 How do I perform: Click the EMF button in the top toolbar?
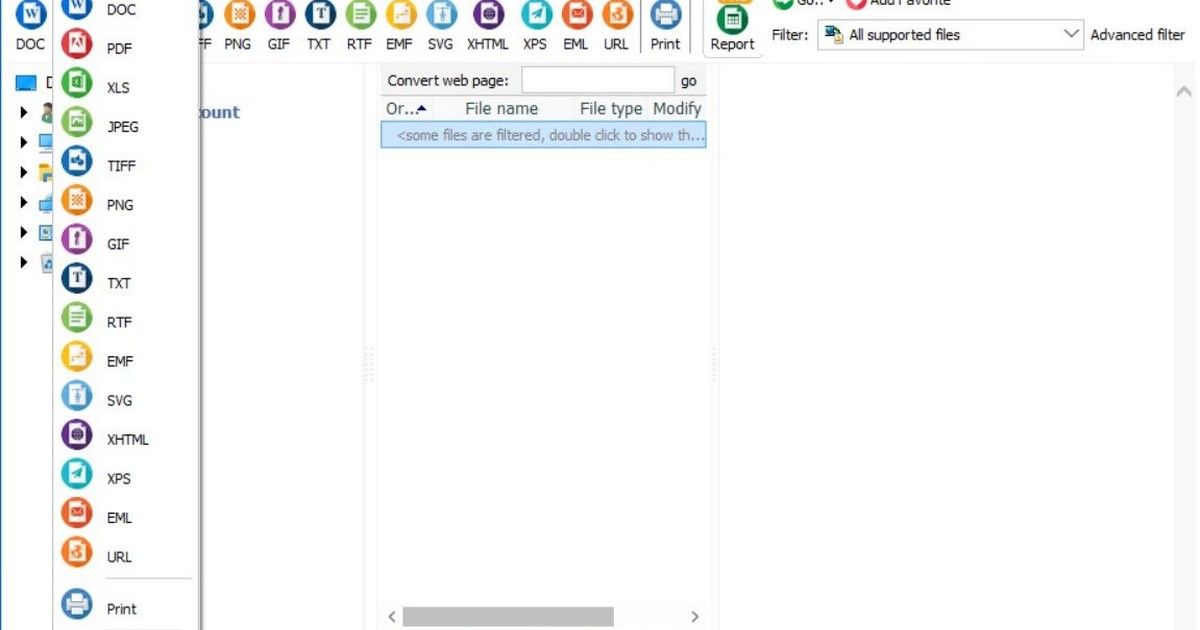400,24
